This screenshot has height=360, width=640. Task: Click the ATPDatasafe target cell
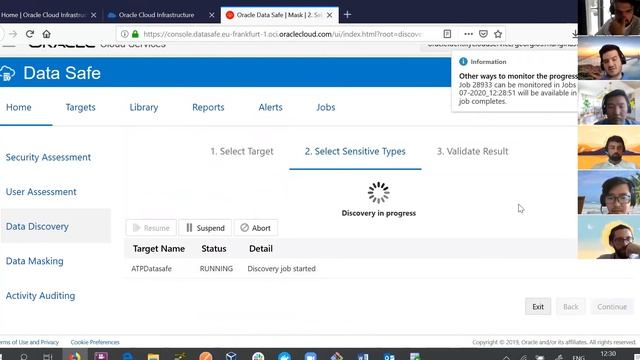(151, 269)
